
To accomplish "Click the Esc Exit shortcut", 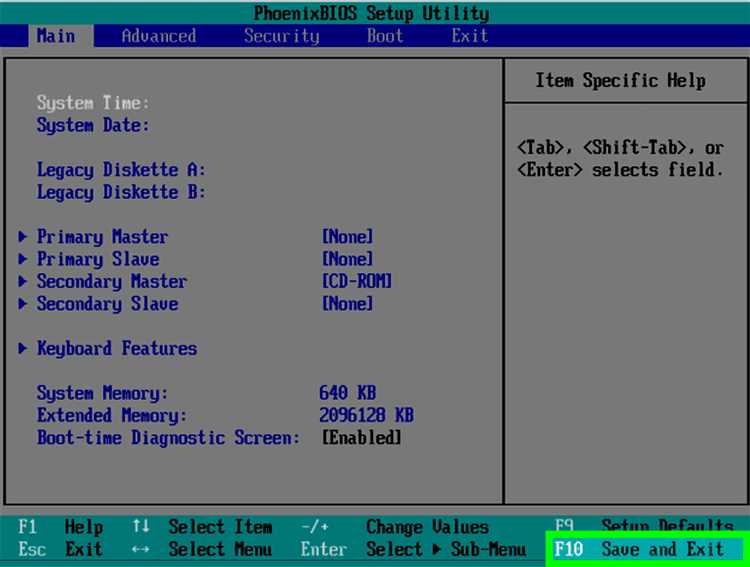I will pyautogui.click(x=60, y=549).
